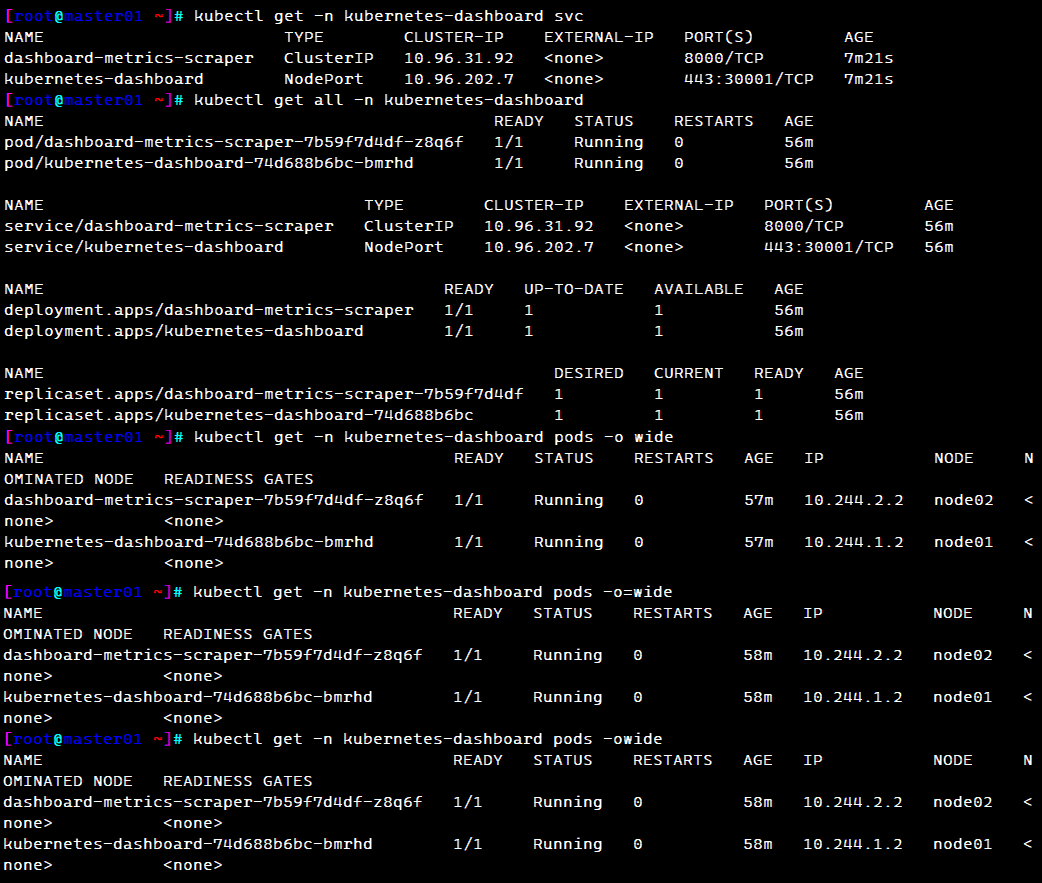Click 'replicaset.apps/kubernetes-dashboard-74d688b6bc' name
This screenshot has width=1042, height=883.
coord(239,415)
